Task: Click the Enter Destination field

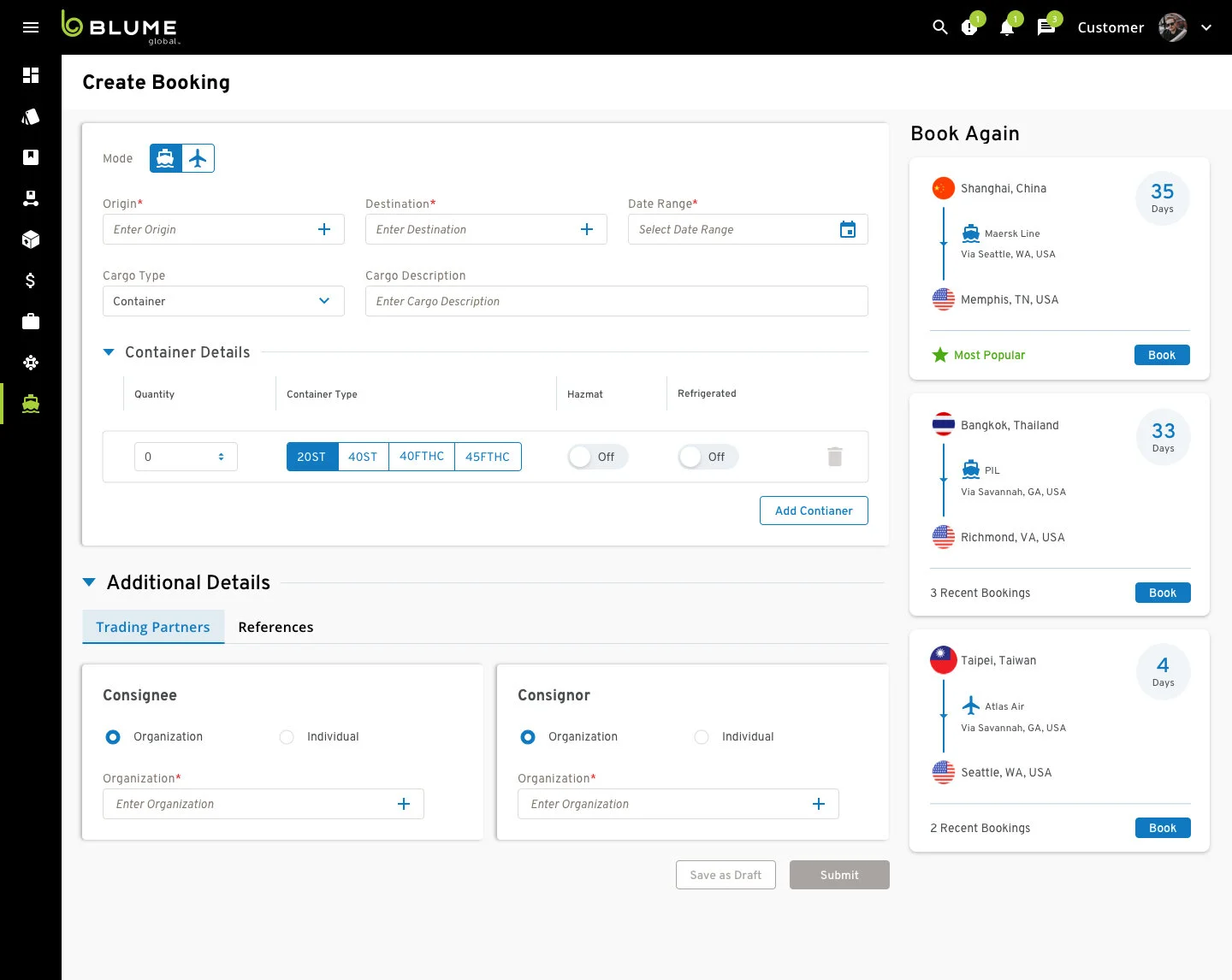Action: [486, 229]
